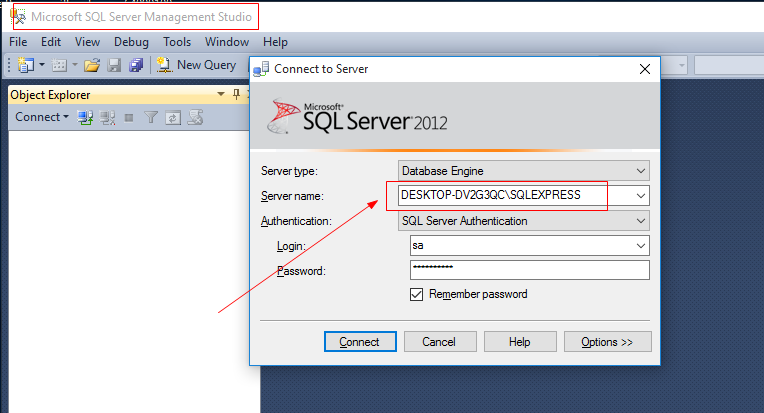
Task: Click the Add New Item toolbar icon
Action: [59, 65]
